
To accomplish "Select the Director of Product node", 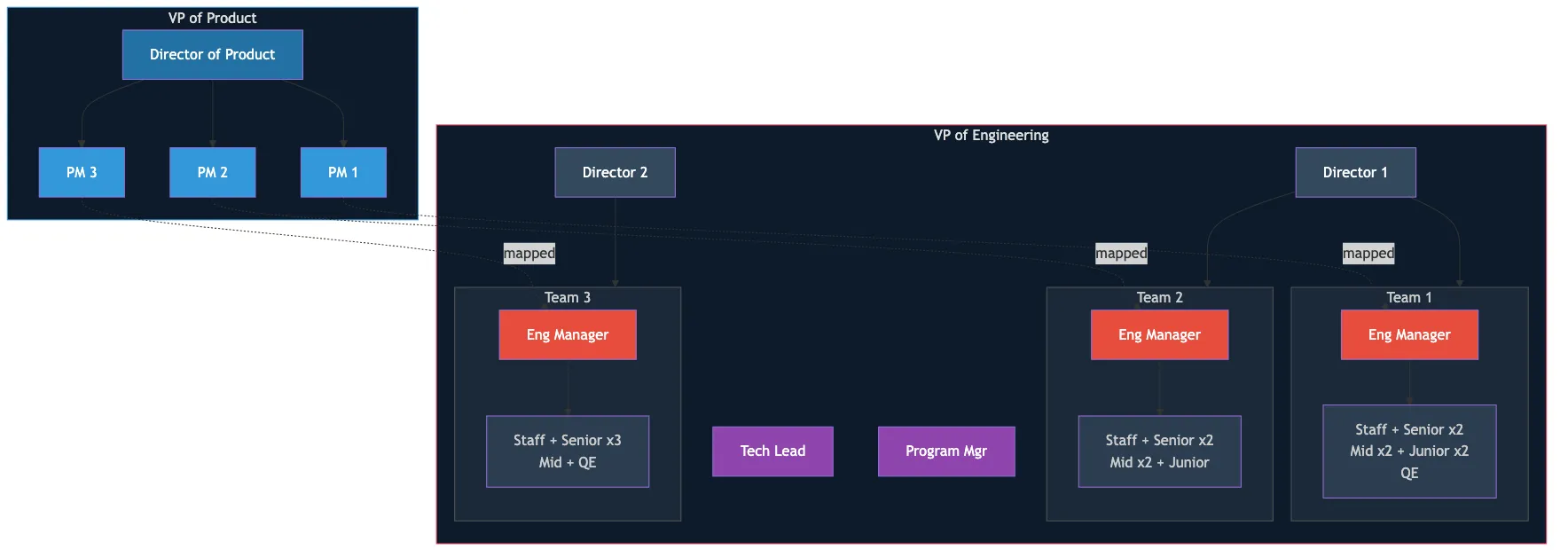I will pos(213,55).
